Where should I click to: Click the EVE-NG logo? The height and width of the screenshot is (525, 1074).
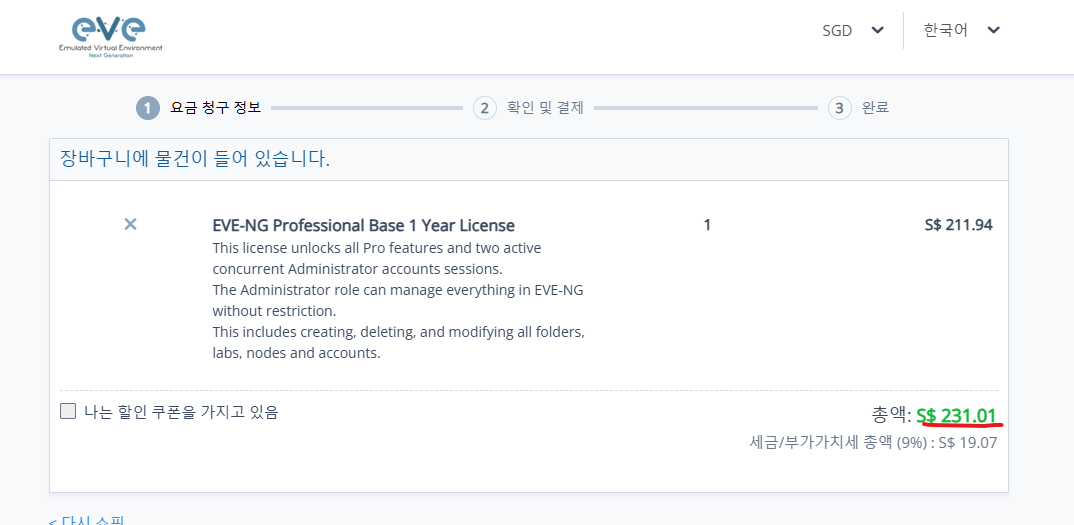click(x=110, y=37)
